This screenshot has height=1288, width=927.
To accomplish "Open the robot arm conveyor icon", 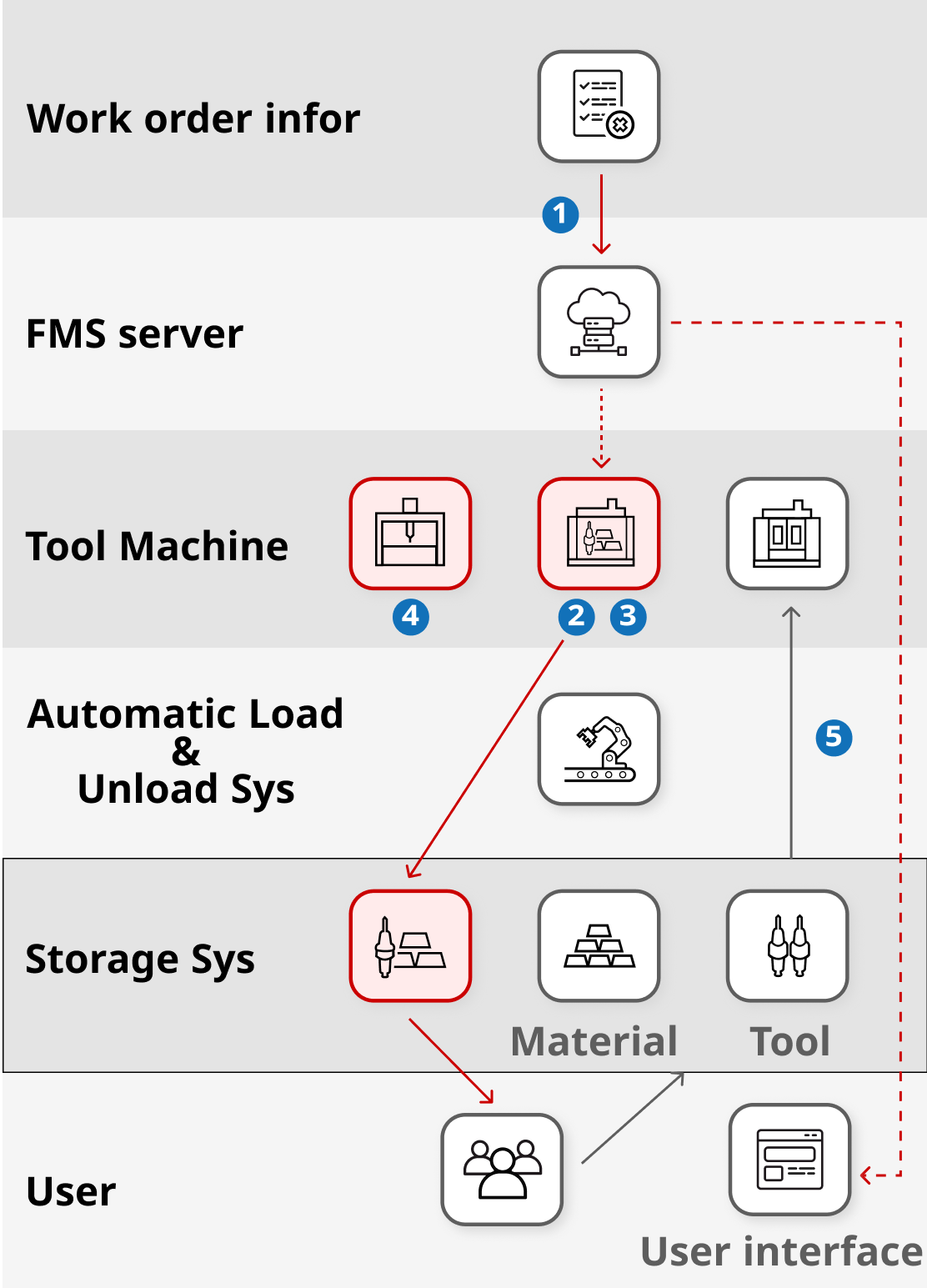I will pos(599,749).
